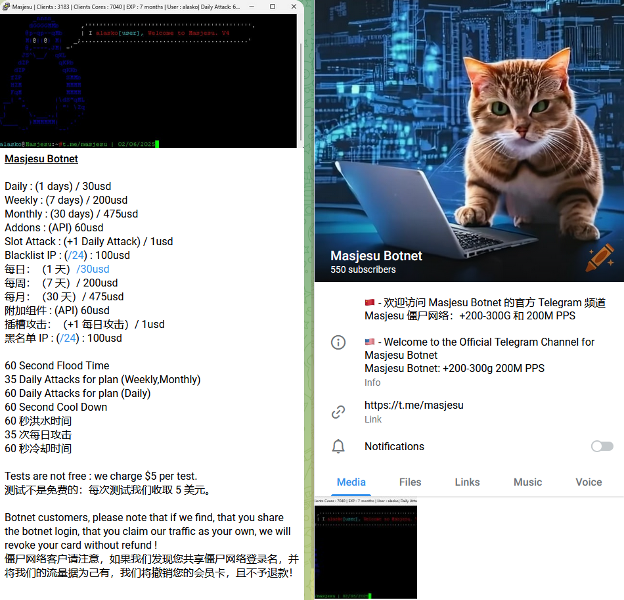Viewport: 624px width, 600px height.
Task: Click '60 Second Cool Down' line
Action: (x=56, y=407)
